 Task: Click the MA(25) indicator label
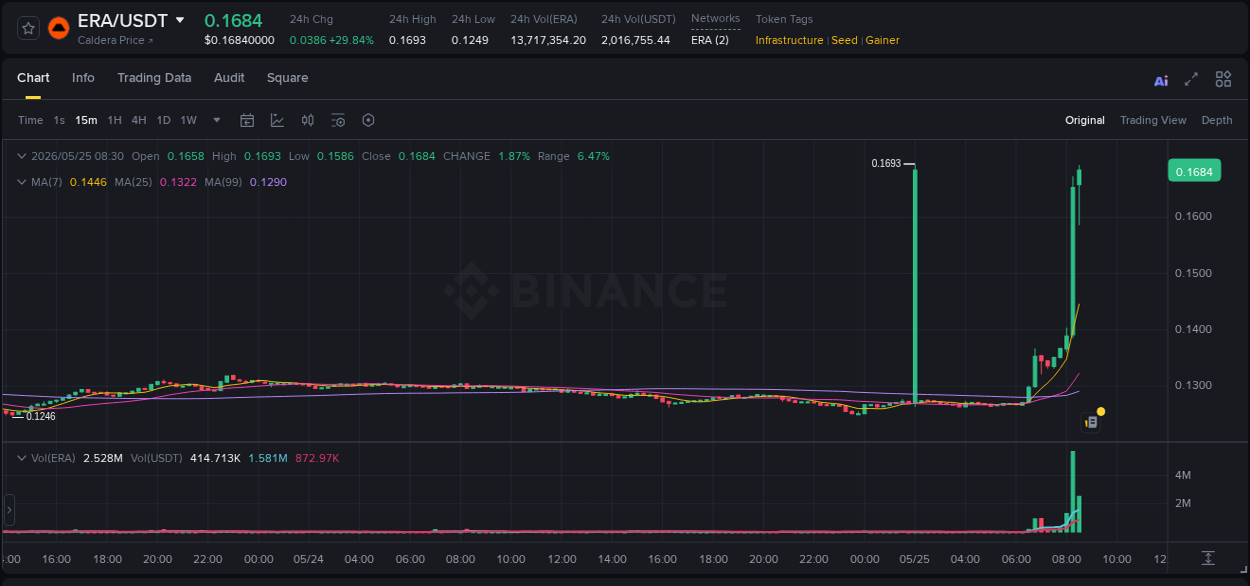pos(133,182)
